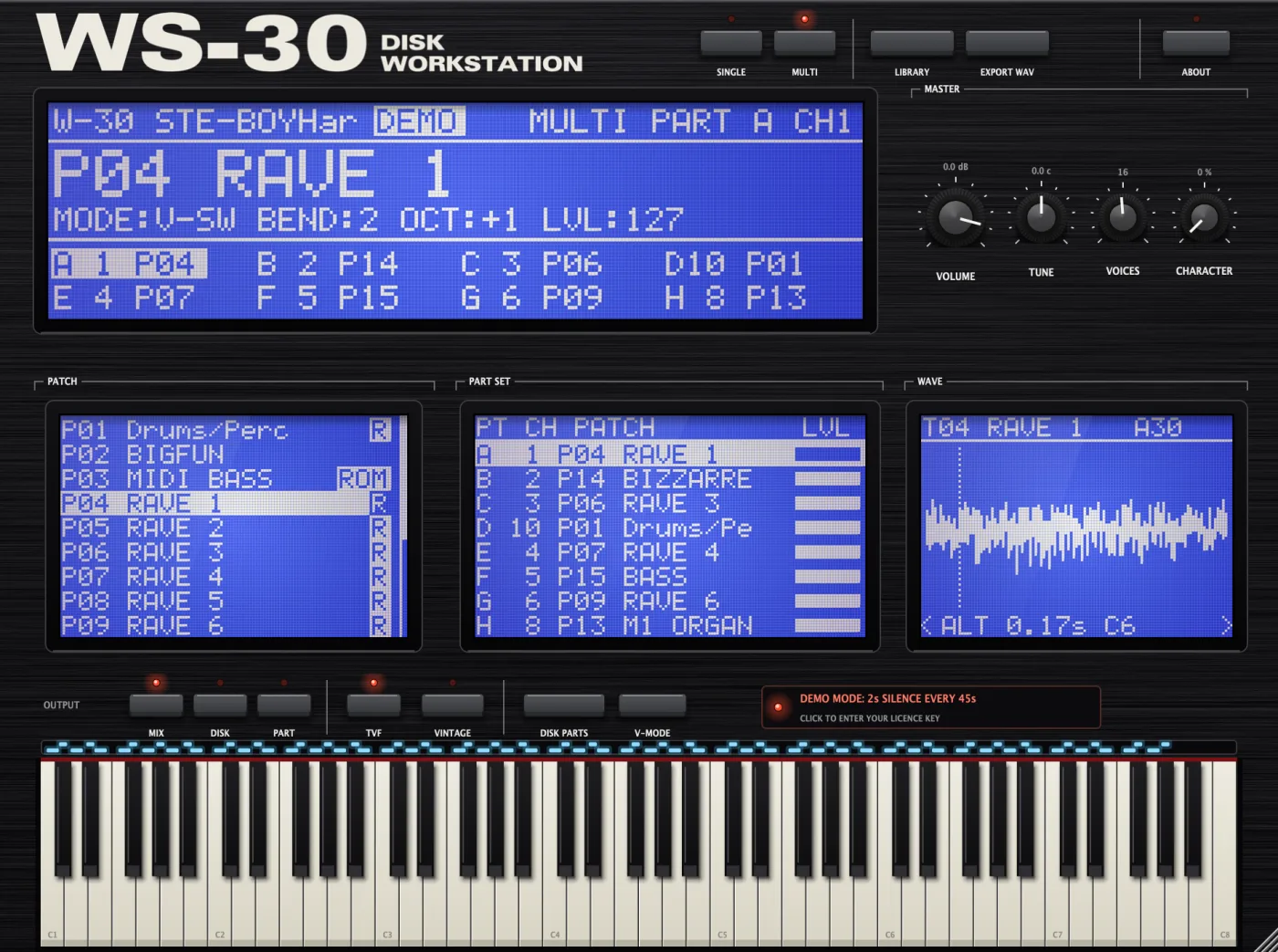
Task: Click the previous wave arrow in WAVE display
Action: [927, 626]
